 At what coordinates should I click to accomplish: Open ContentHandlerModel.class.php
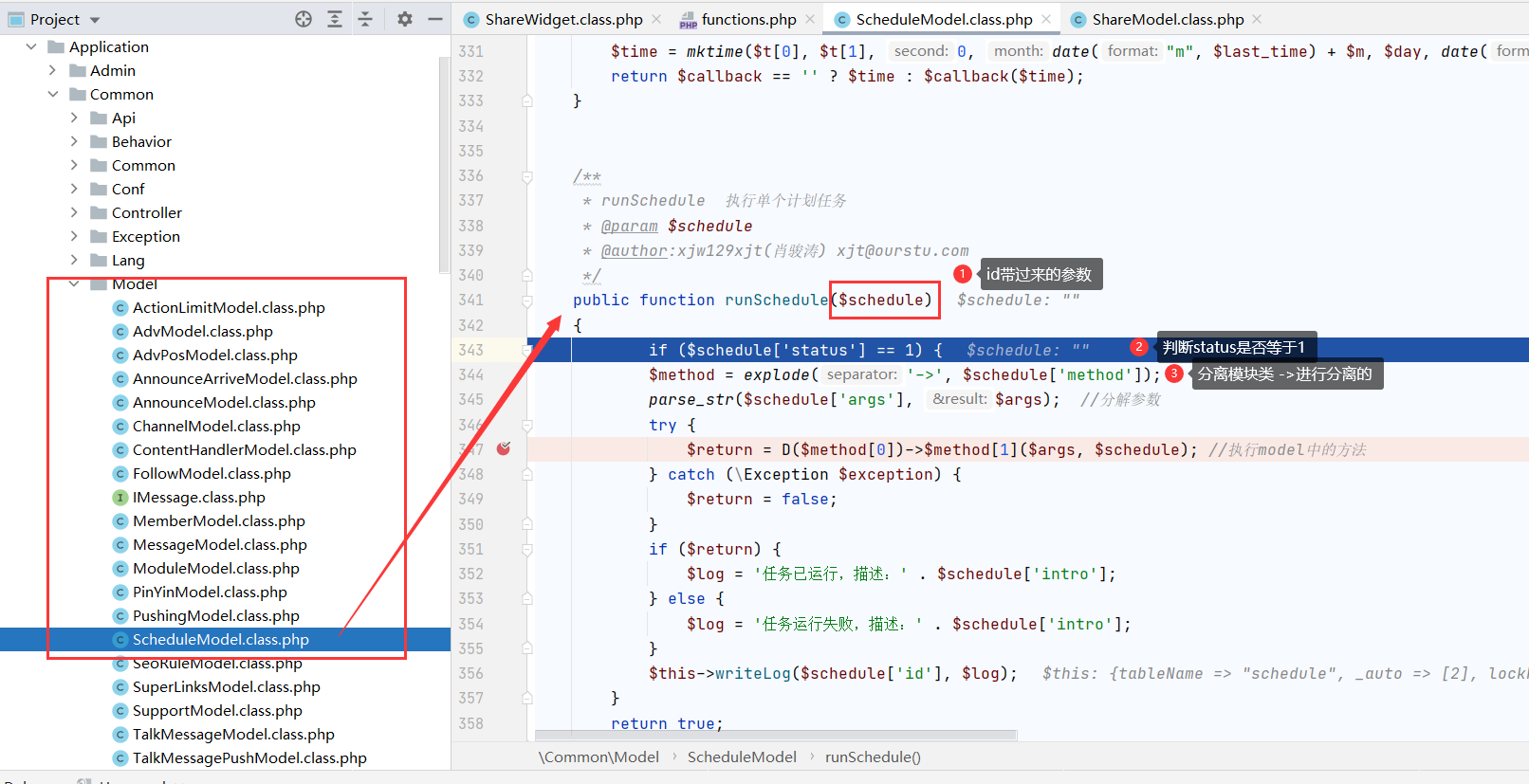245,449
